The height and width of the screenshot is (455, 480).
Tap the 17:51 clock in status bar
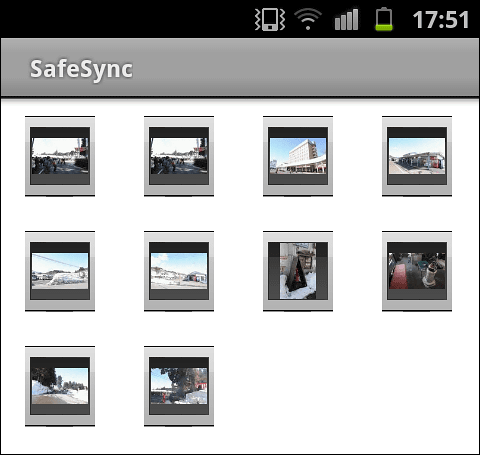[x=441, y=20]
